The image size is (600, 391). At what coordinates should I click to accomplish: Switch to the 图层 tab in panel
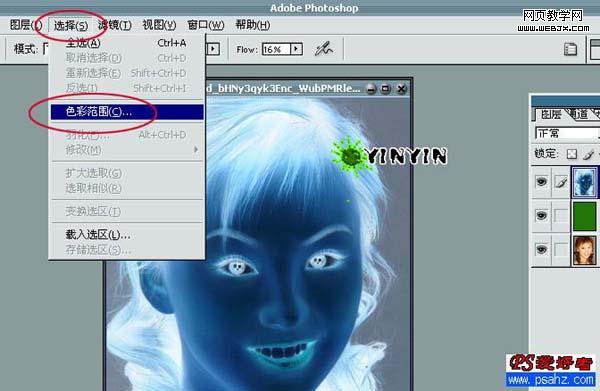click(550, 114)
